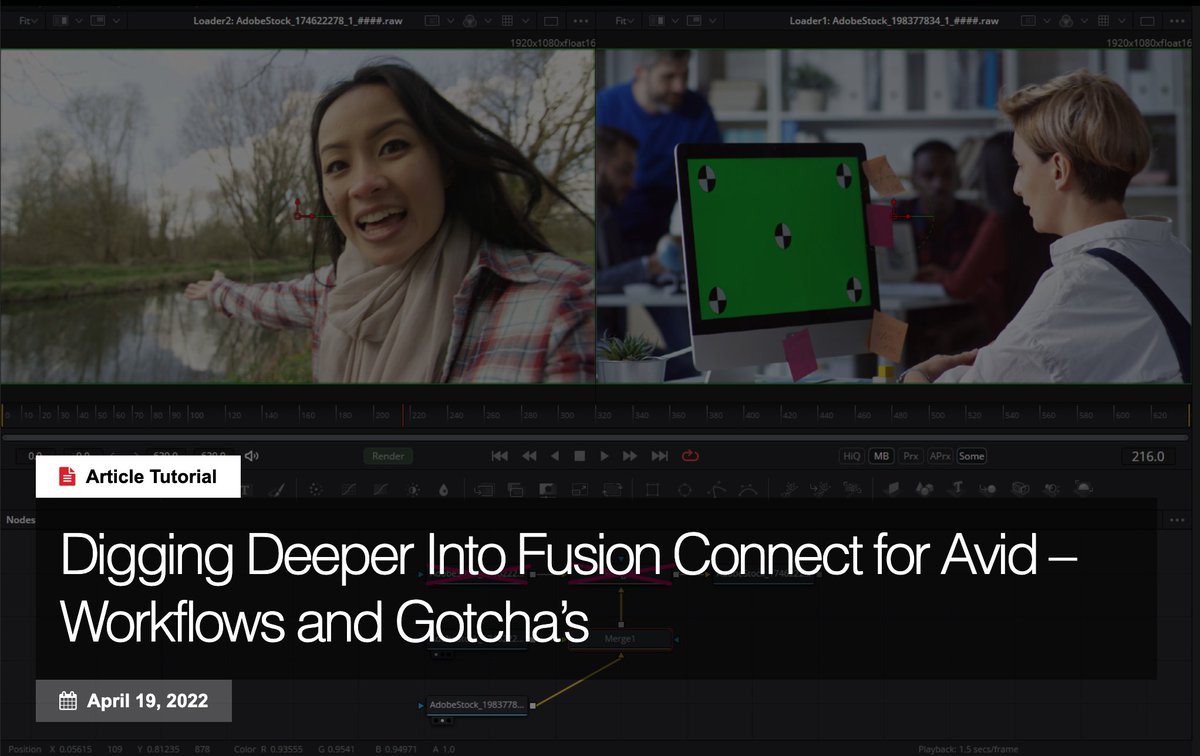Toggle the APrx auto proxy button

(940, 456)
